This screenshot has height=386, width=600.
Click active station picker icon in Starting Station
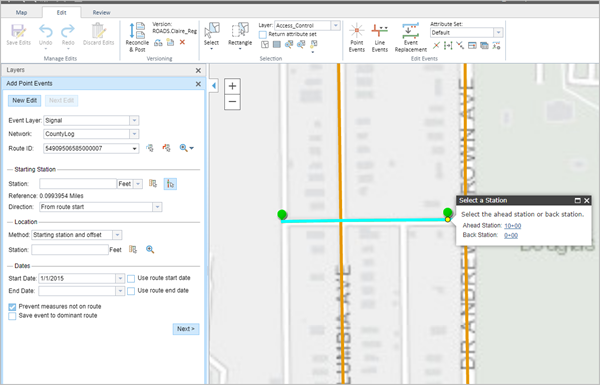point(170,184)
